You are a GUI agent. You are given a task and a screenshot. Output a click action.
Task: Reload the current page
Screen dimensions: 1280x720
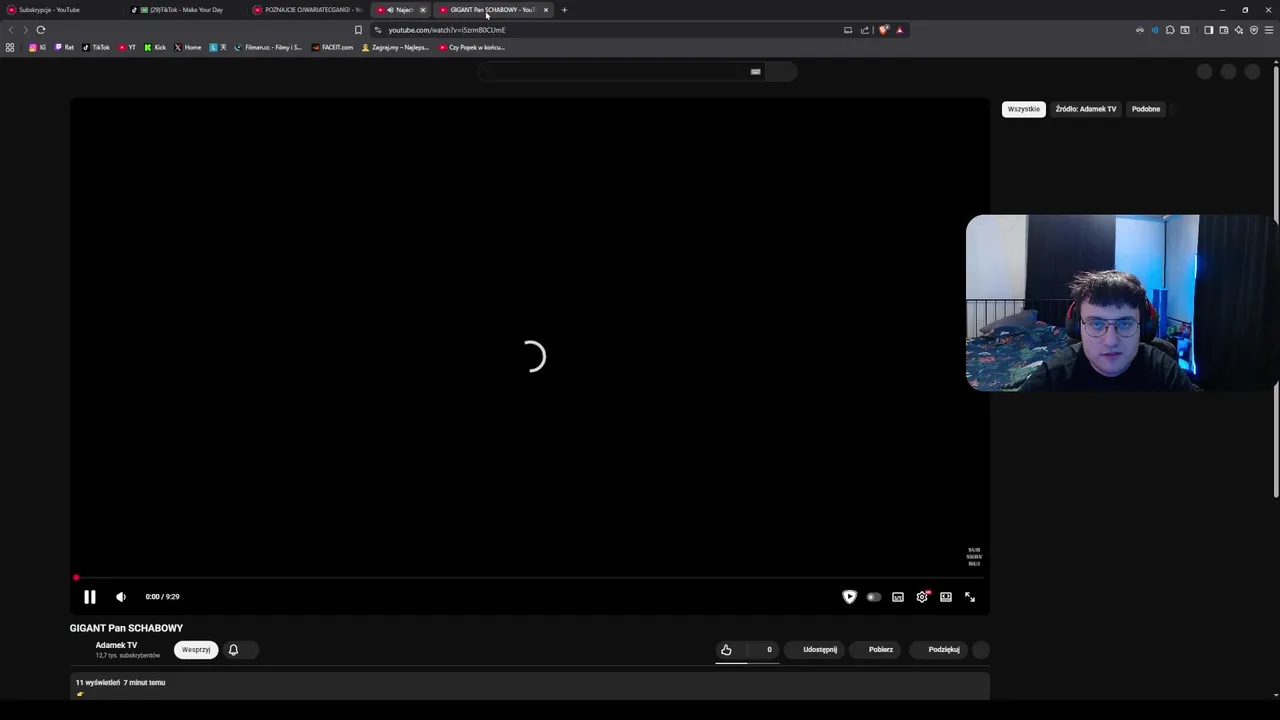click(x=41, y=30)
